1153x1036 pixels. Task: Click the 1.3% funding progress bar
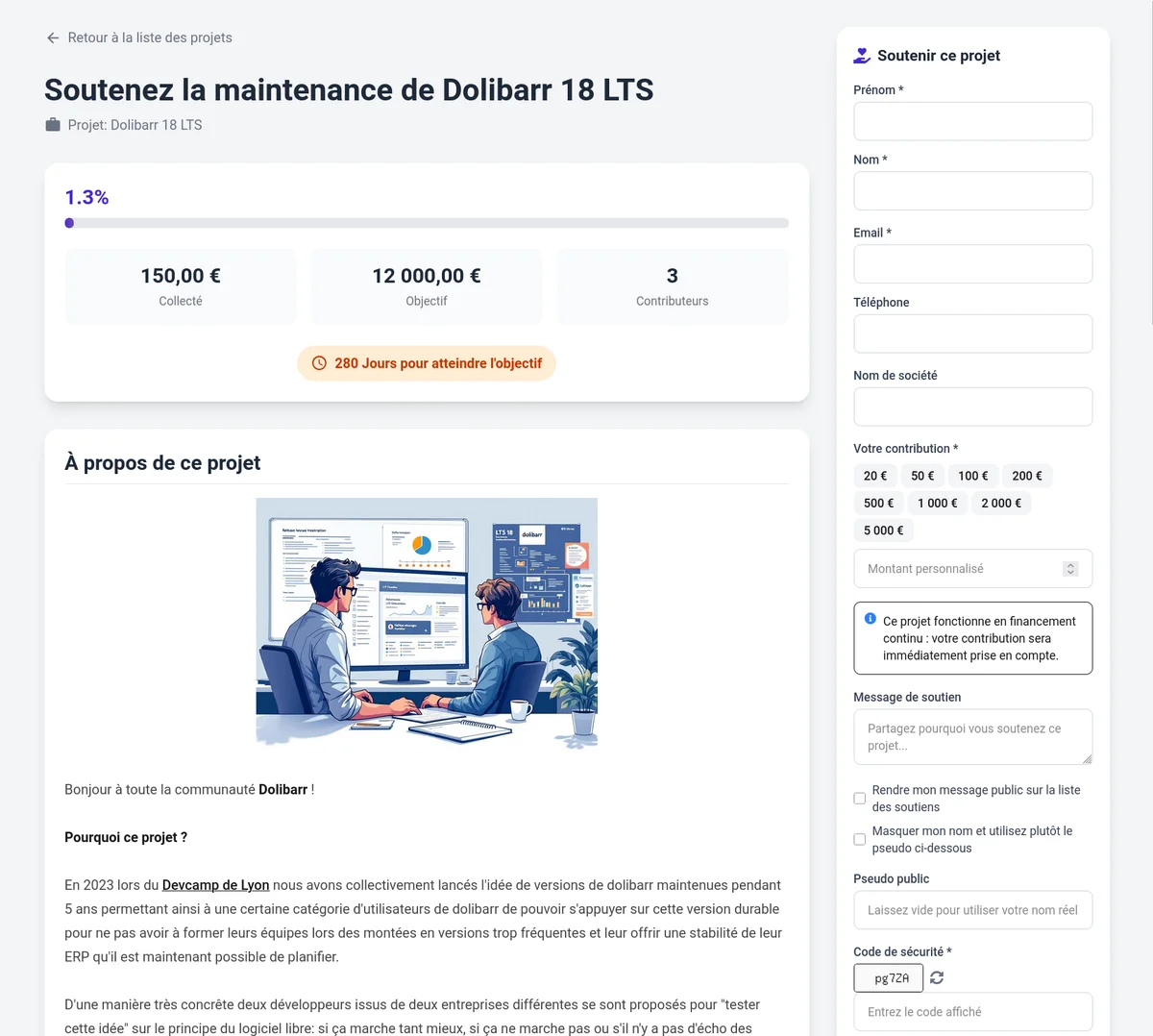pos(427,223)
